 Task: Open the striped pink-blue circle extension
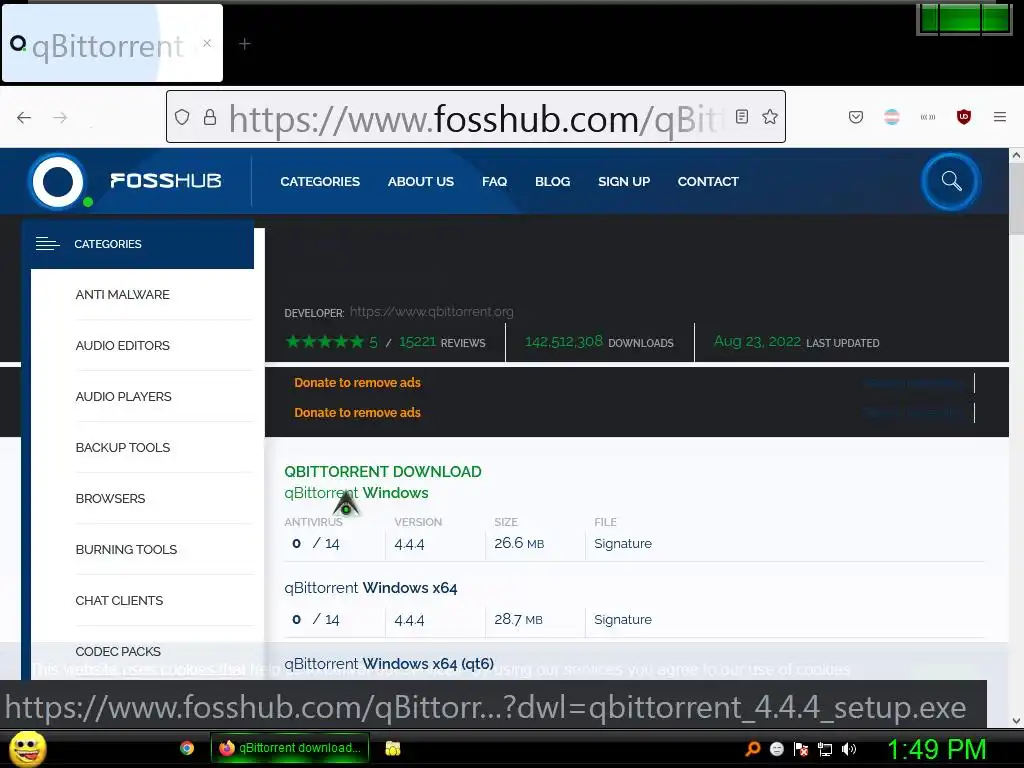pyautogui.click(x=891, y=117)
